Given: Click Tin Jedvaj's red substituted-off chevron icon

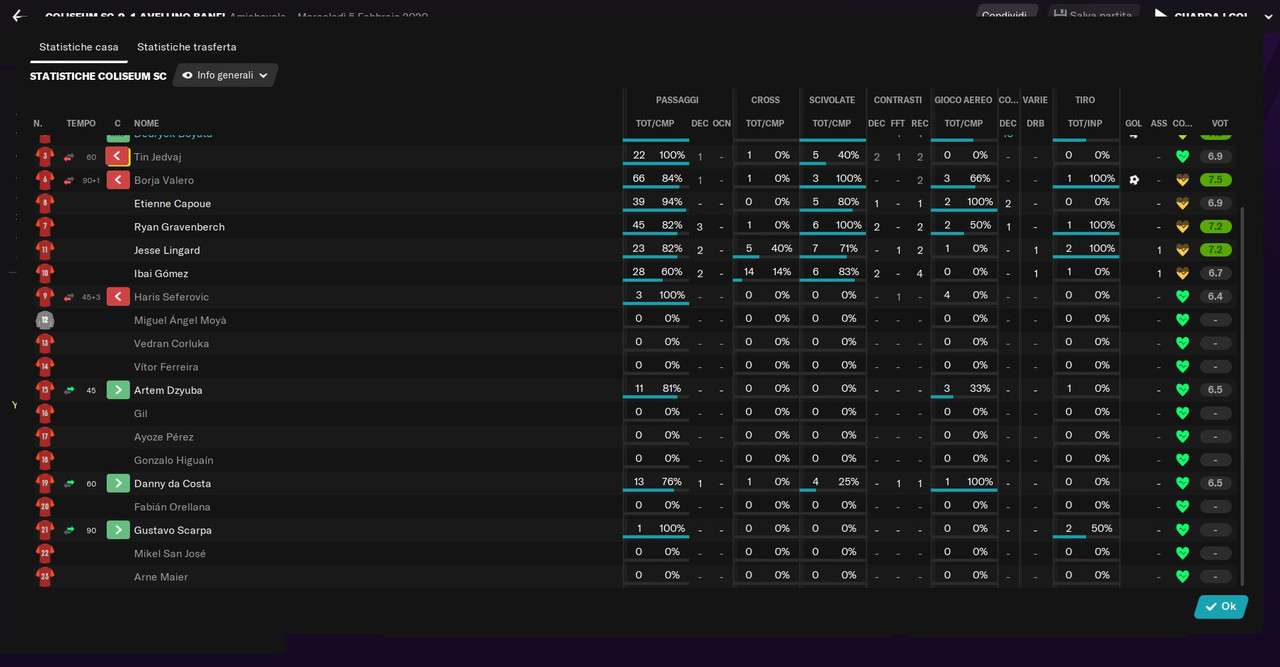Looking at the screenshot, I should pos(118,157).
